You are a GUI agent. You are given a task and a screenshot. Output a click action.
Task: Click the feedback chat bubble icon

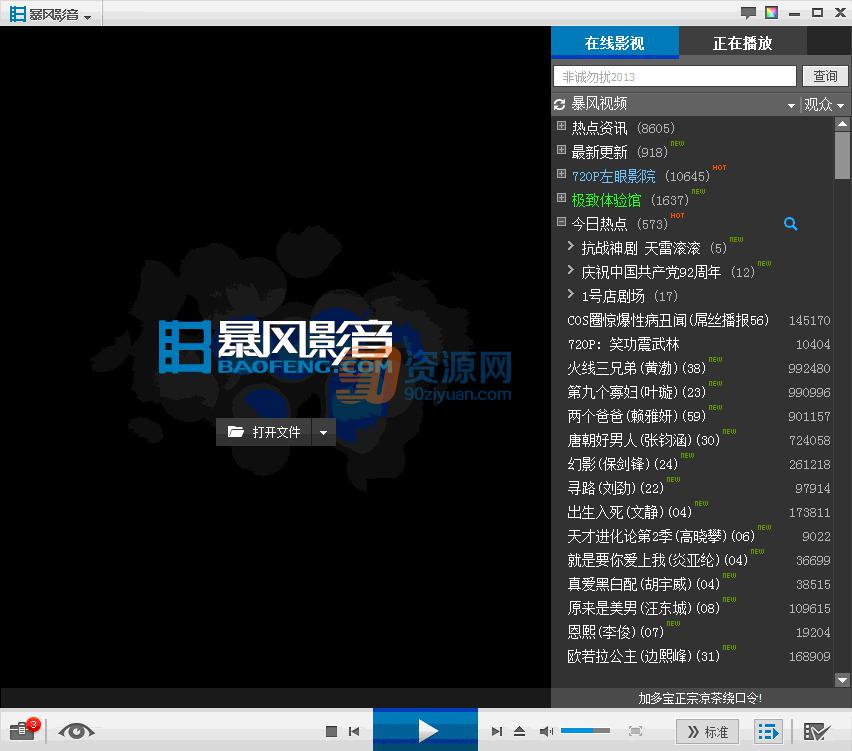[748, 13]
